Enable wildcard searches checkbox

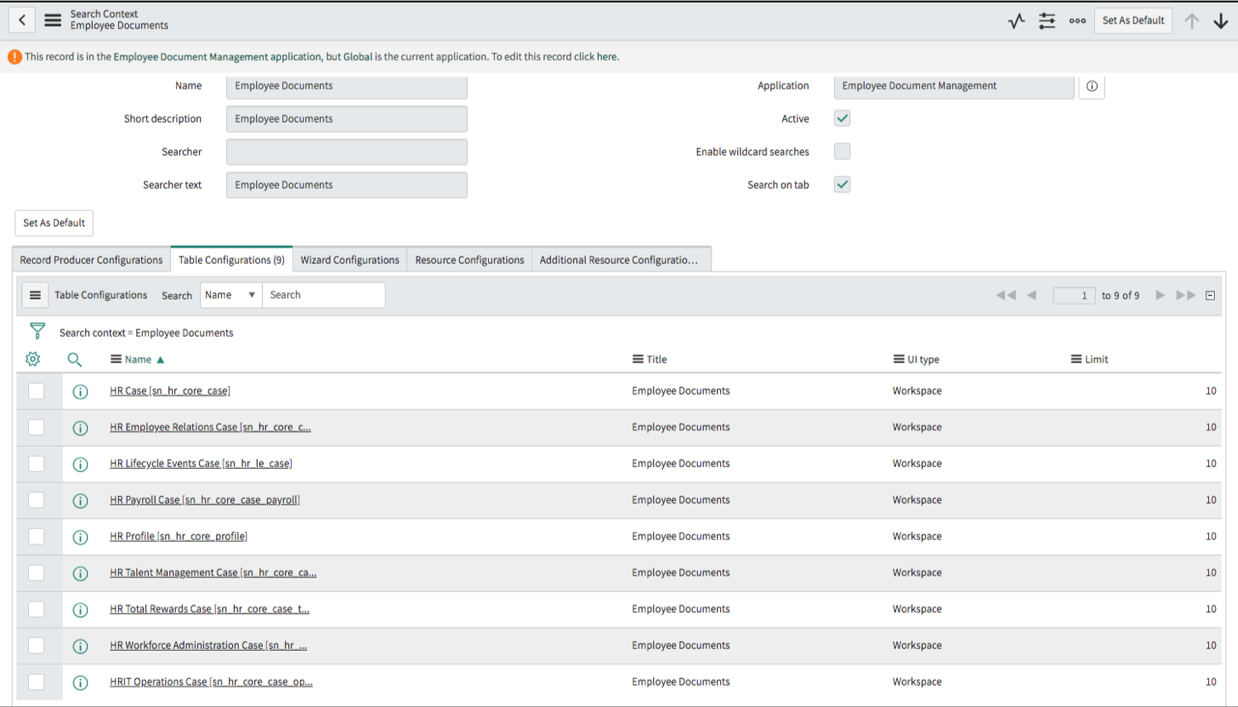[x=842, y=151]
